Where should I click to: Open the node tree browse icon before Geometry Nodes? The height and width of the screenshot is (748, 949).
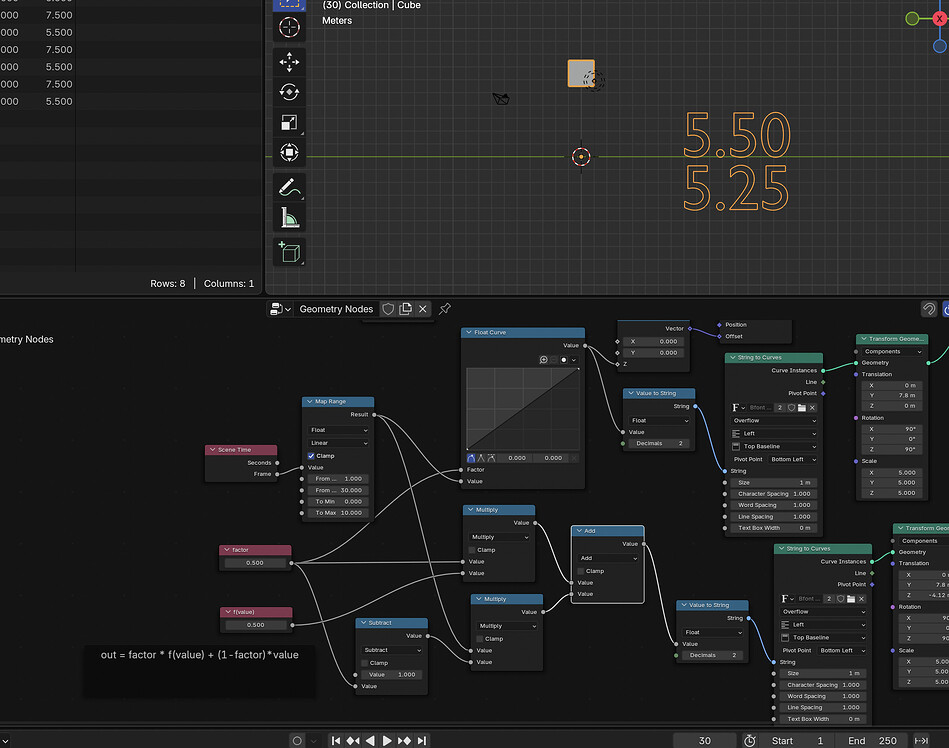(x=280, y=309)
